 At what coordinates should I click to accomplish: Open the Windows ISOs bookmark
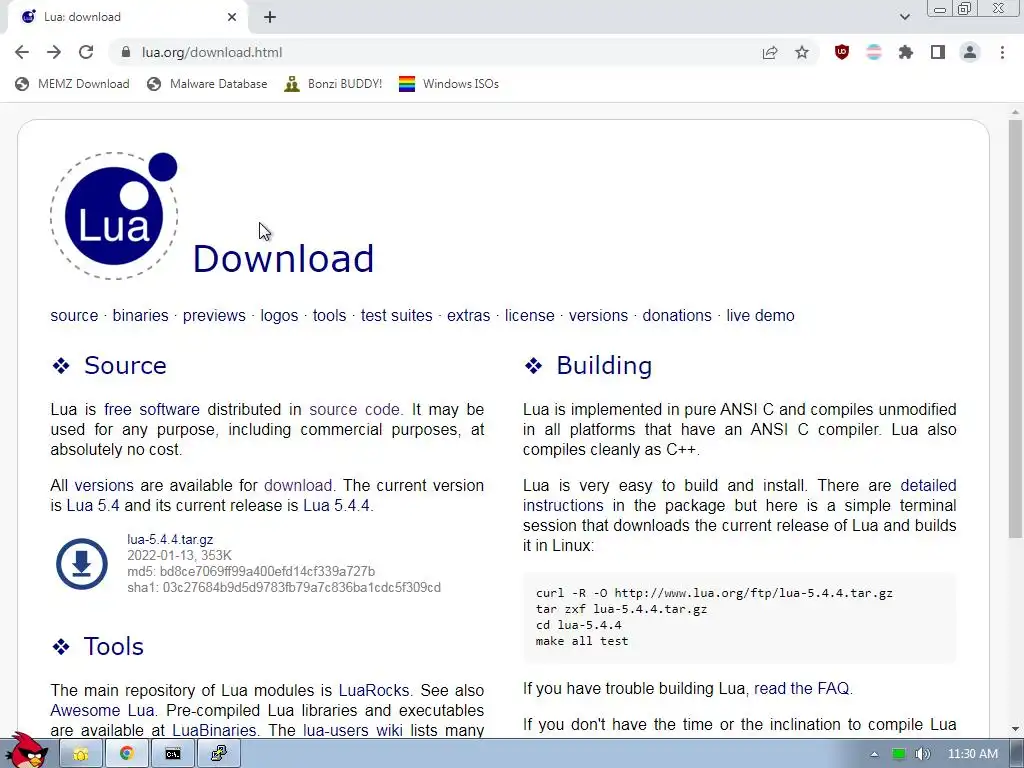point(449,84)
